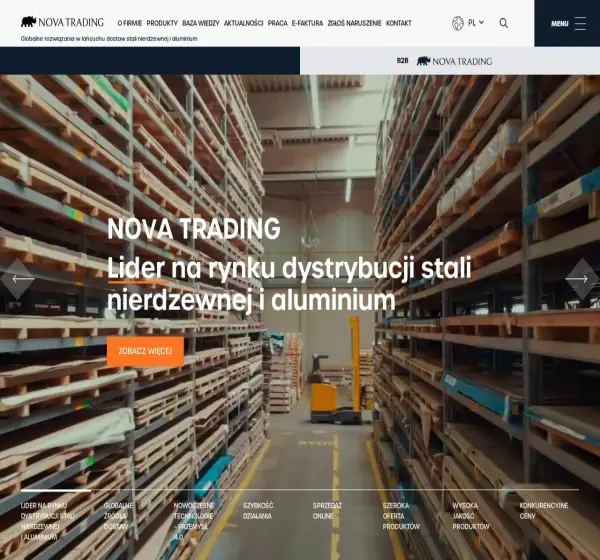Open the PRACA menu item
Image resolution: width=600 pixels, height=560 pixels.
277,23
